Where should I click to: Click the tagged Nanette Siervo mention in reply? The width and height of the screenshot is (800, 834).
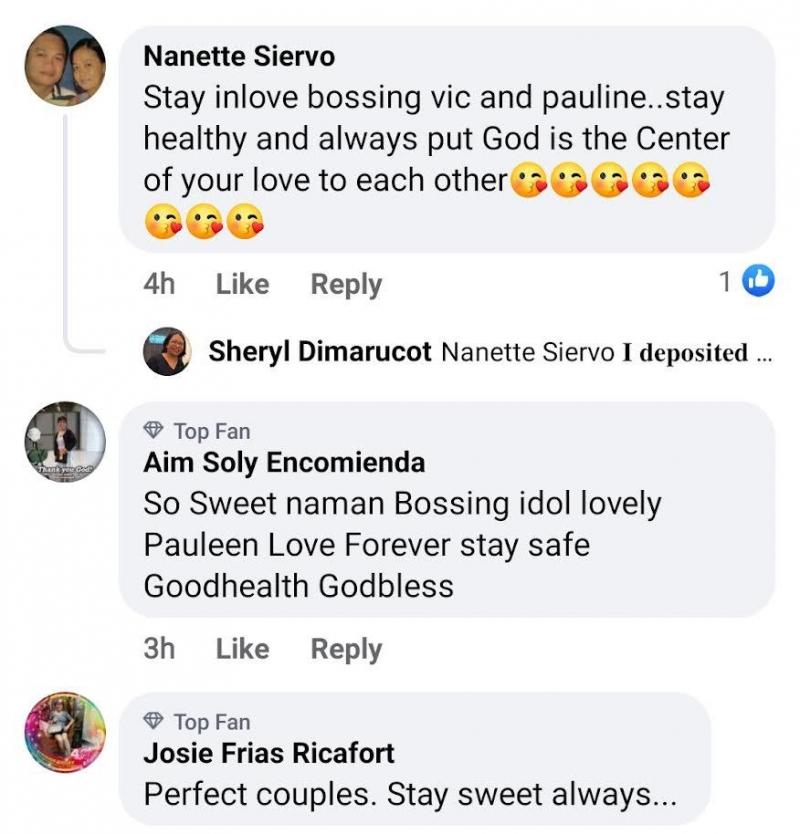coord(527,352)
